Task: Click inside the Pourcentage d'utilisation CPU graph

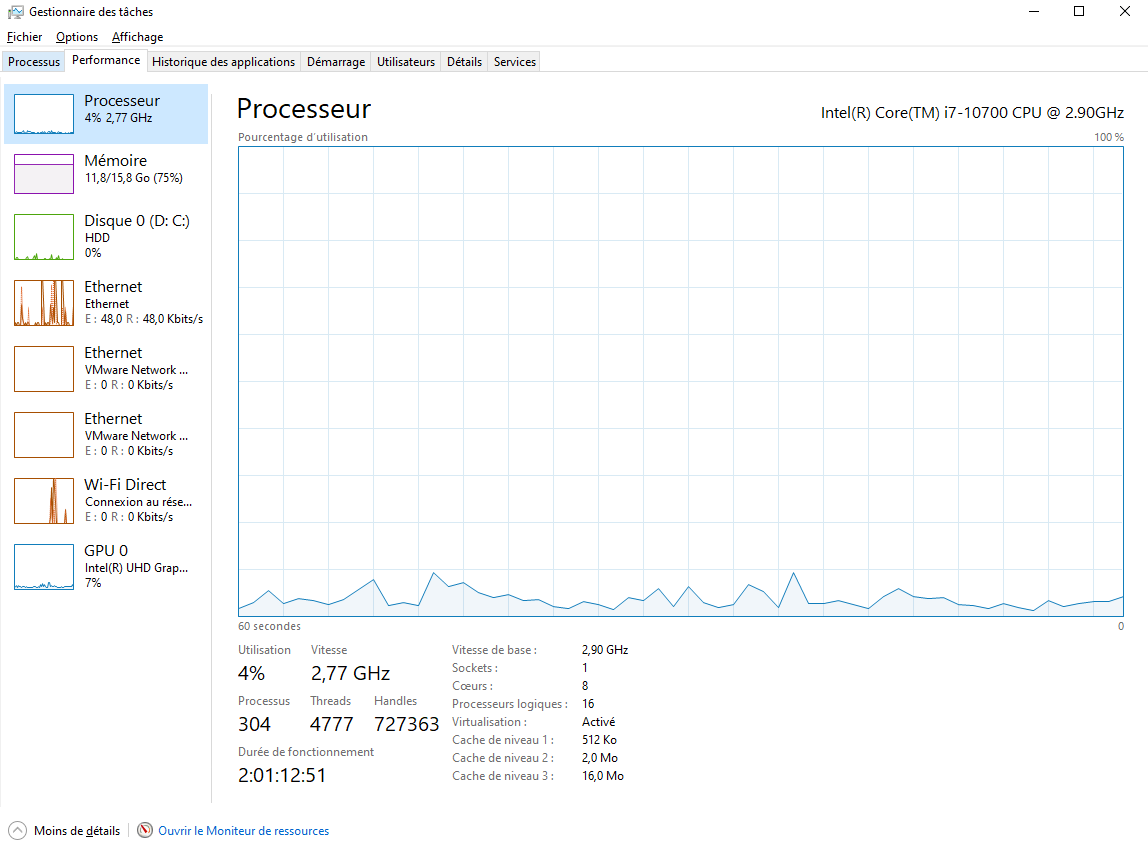Action: point(680,380)
